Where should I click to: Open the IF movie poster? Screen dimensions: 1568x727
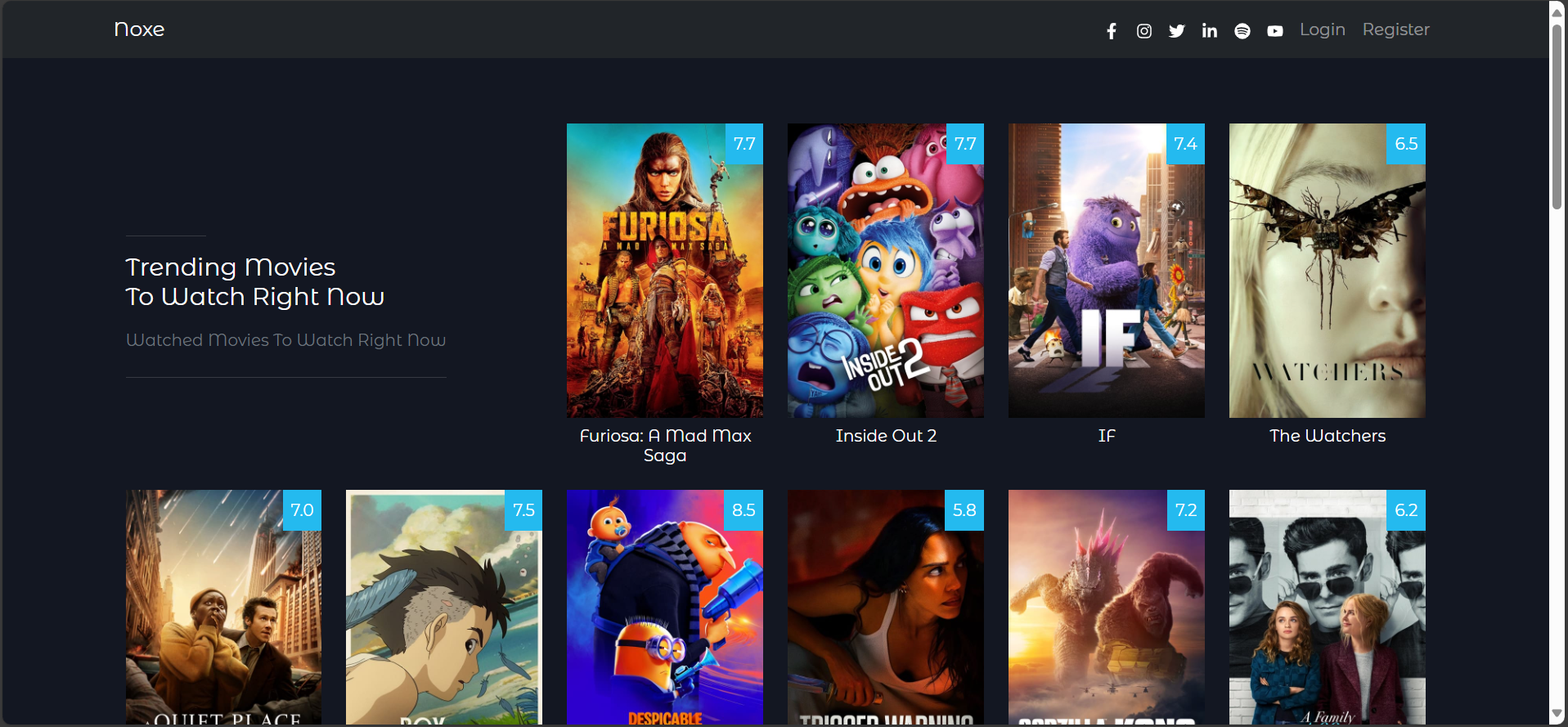pyautogui.click(x=1106, y=271)
